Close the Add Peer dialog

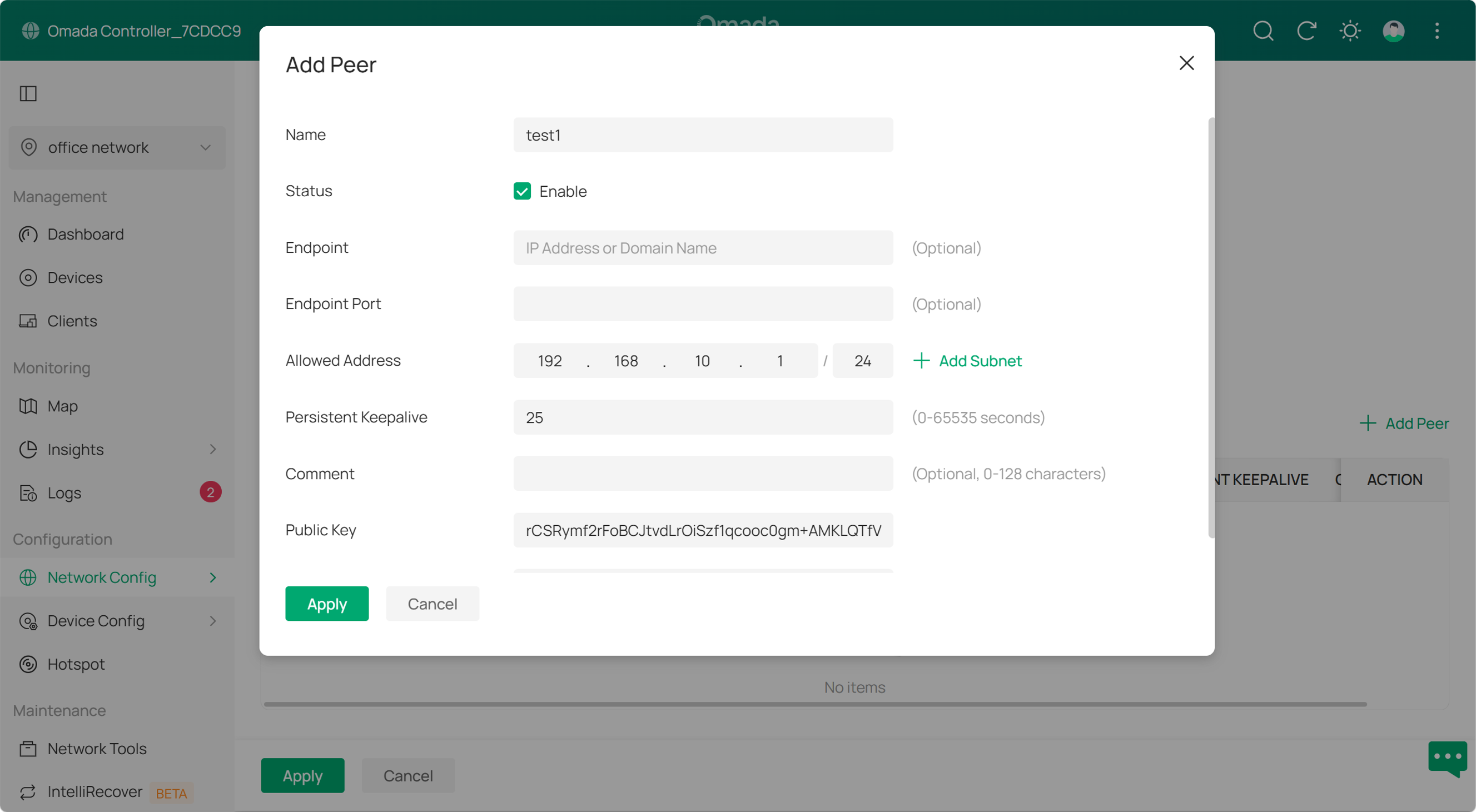pyautogui.click(x=1187, y=63)
